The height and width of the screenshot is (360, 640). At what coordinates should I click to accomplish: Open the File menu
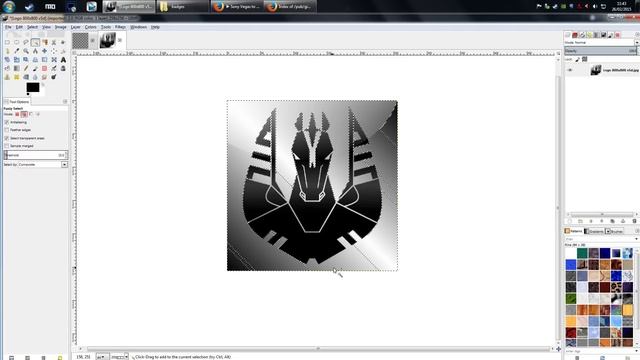click(8, 27)
